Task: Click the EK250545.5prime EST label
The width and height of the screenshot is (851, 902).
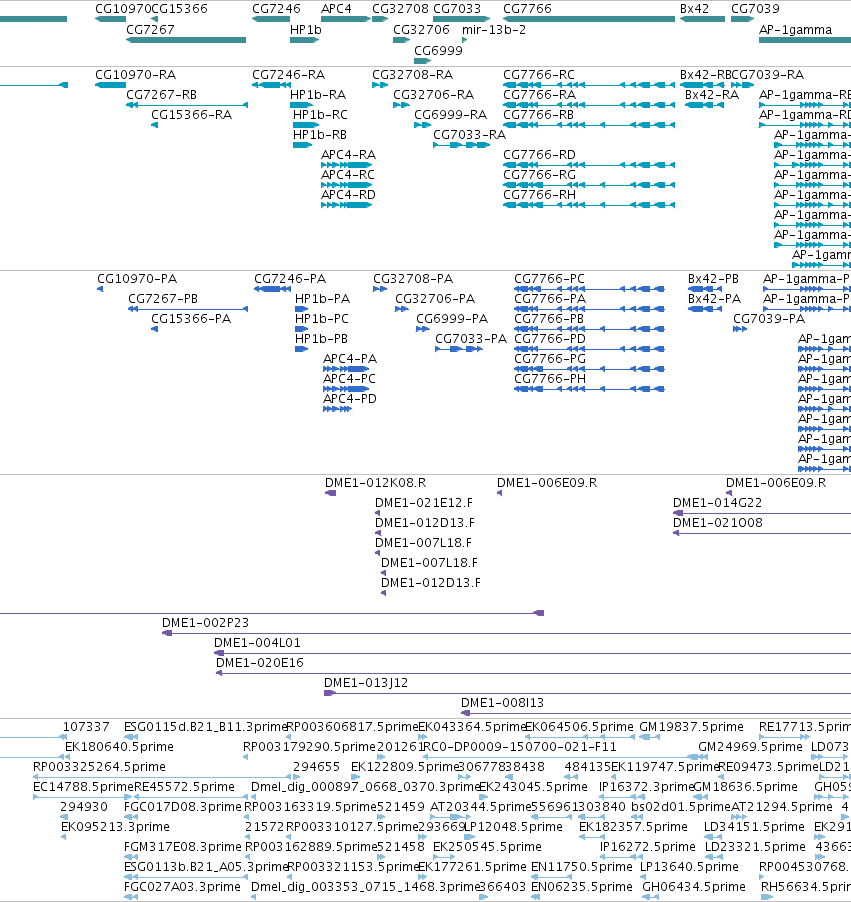Action: click(487, 847)
